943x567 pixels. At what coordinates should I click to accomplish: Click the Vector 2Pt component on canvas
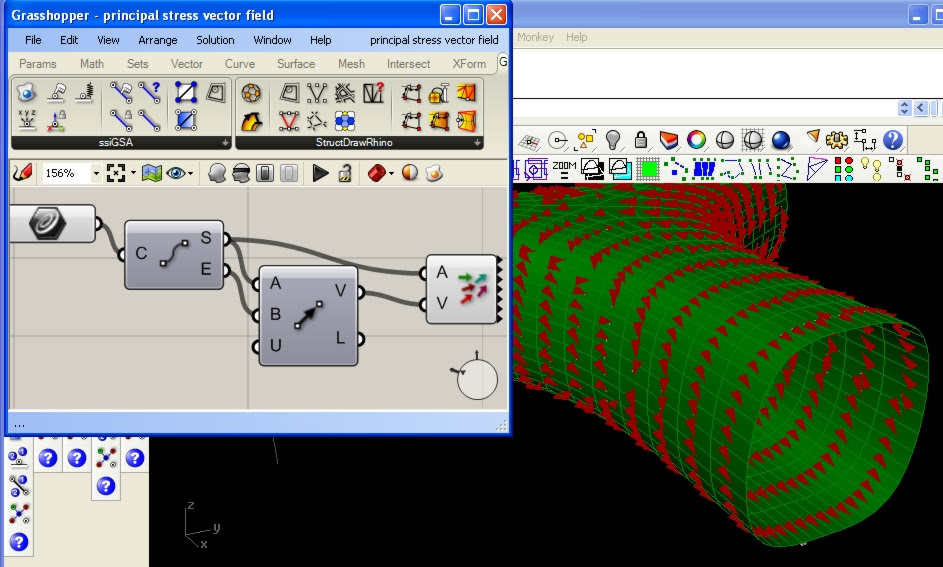[309, 316]
